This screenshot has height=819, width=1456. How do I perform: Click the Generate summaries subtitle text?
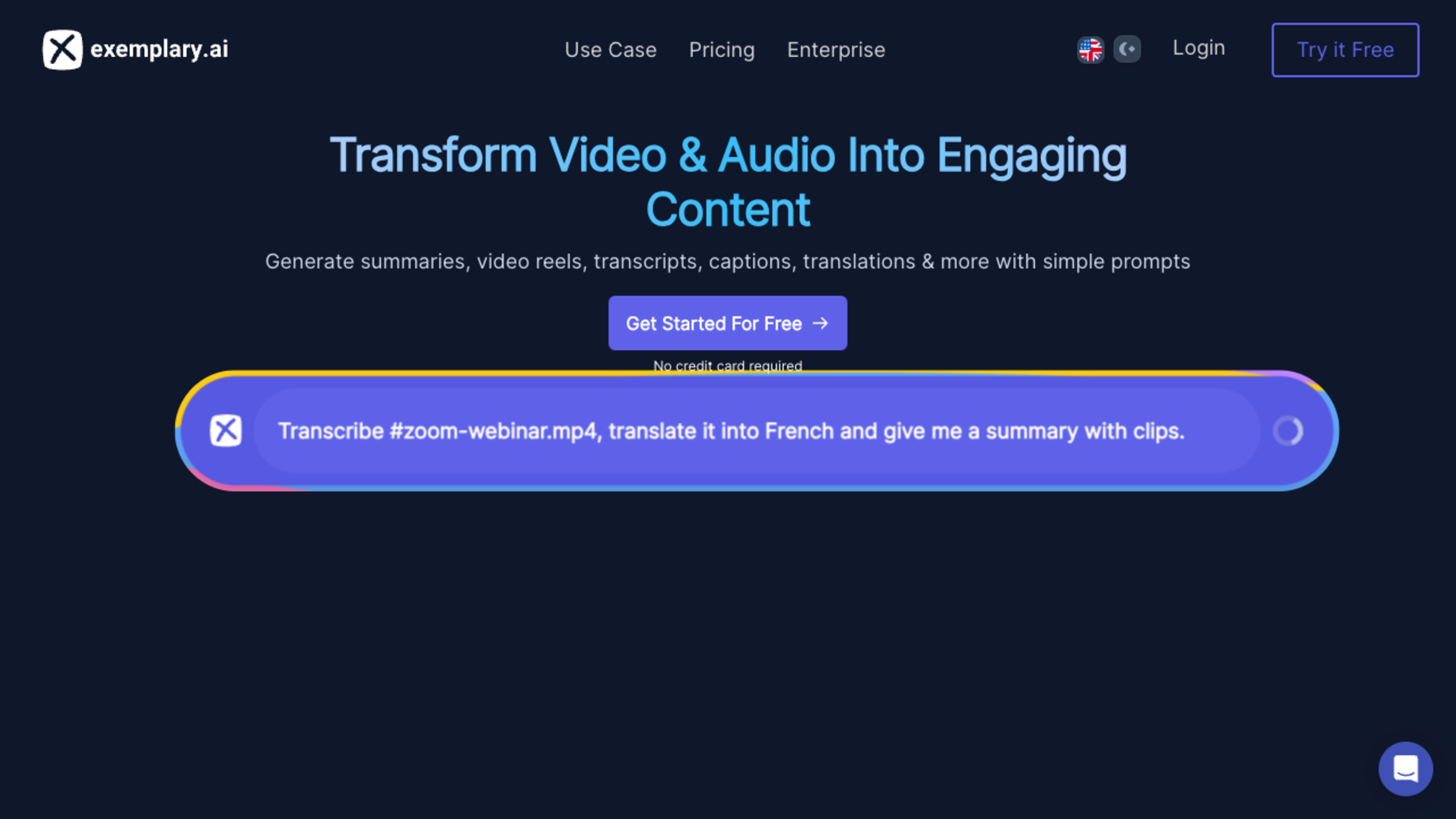tap(728, 262)
